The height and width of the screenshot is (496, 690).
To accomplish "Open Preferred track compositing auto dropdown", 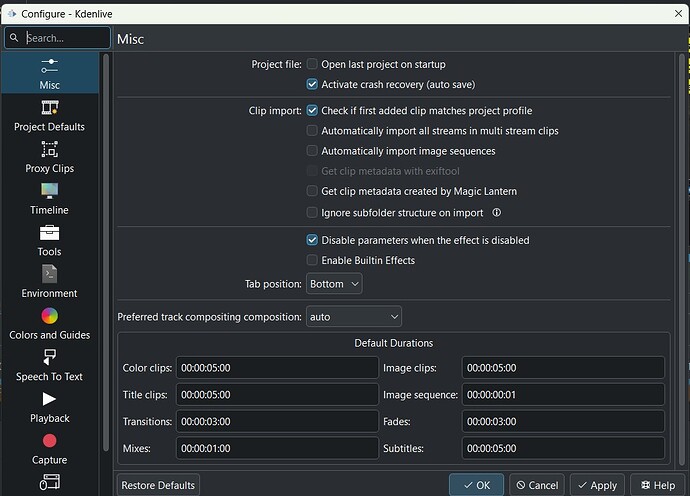I will (x=354, y=316).
